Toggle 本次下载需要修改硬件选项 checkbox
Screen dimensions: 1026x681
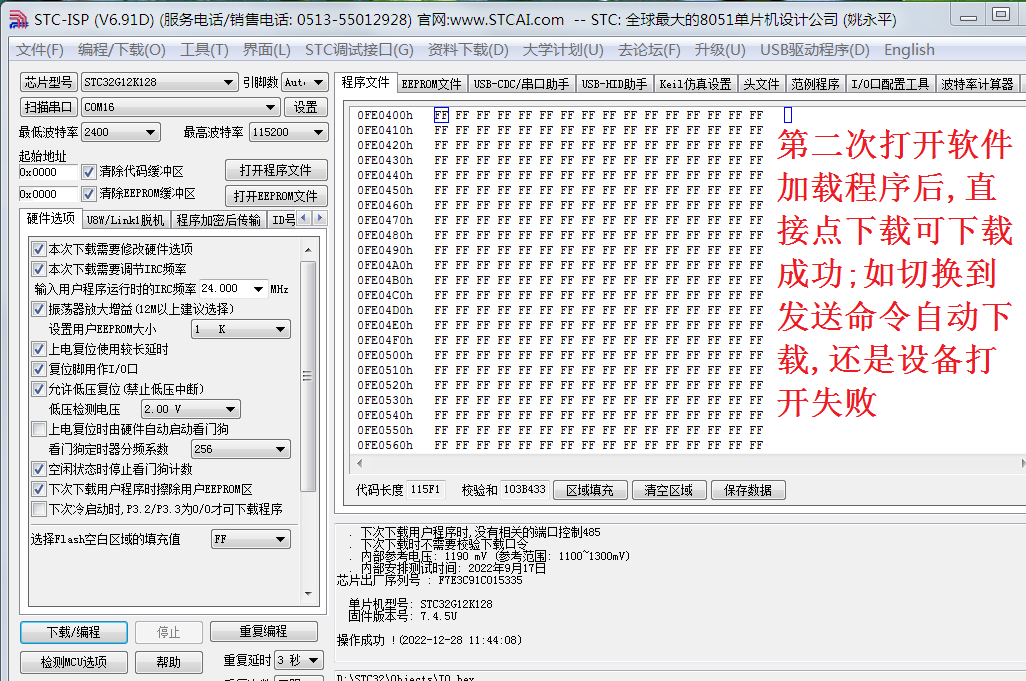pos(39,249)
